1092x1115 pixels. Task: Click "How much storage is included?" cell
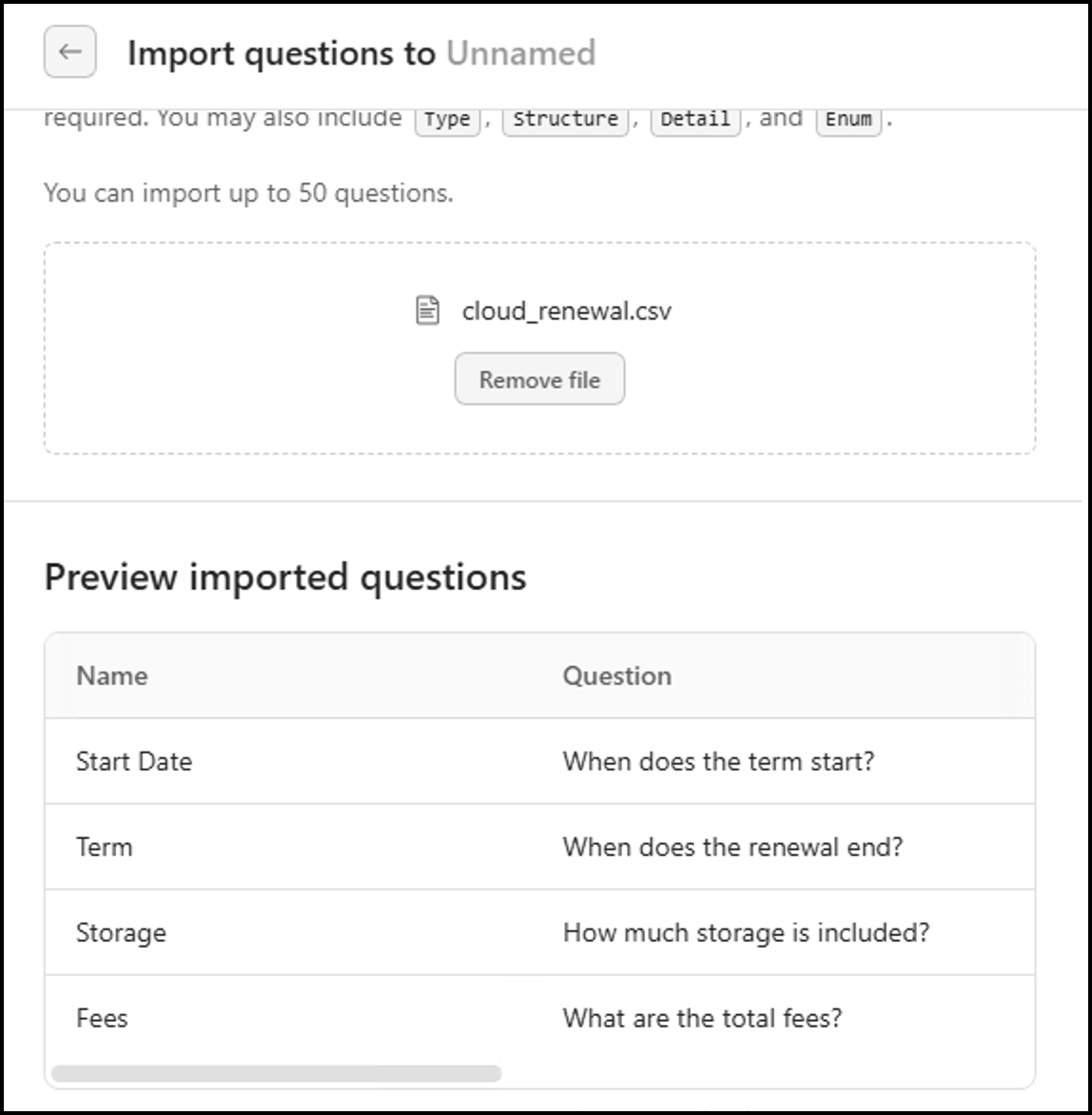pyautogui.click(x=746, y=932)
